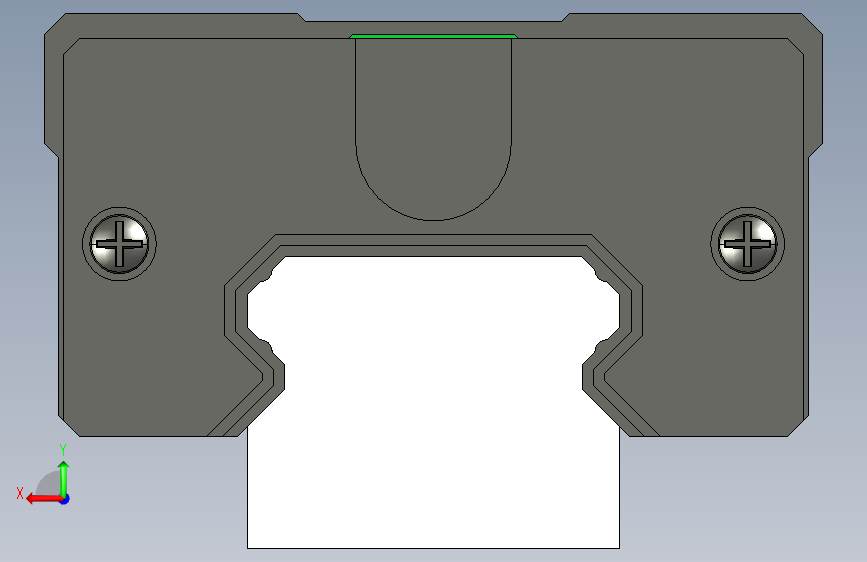The image size is (867, 562).
Task: Click the green Y axis arrow
Action: coord(64,479)
